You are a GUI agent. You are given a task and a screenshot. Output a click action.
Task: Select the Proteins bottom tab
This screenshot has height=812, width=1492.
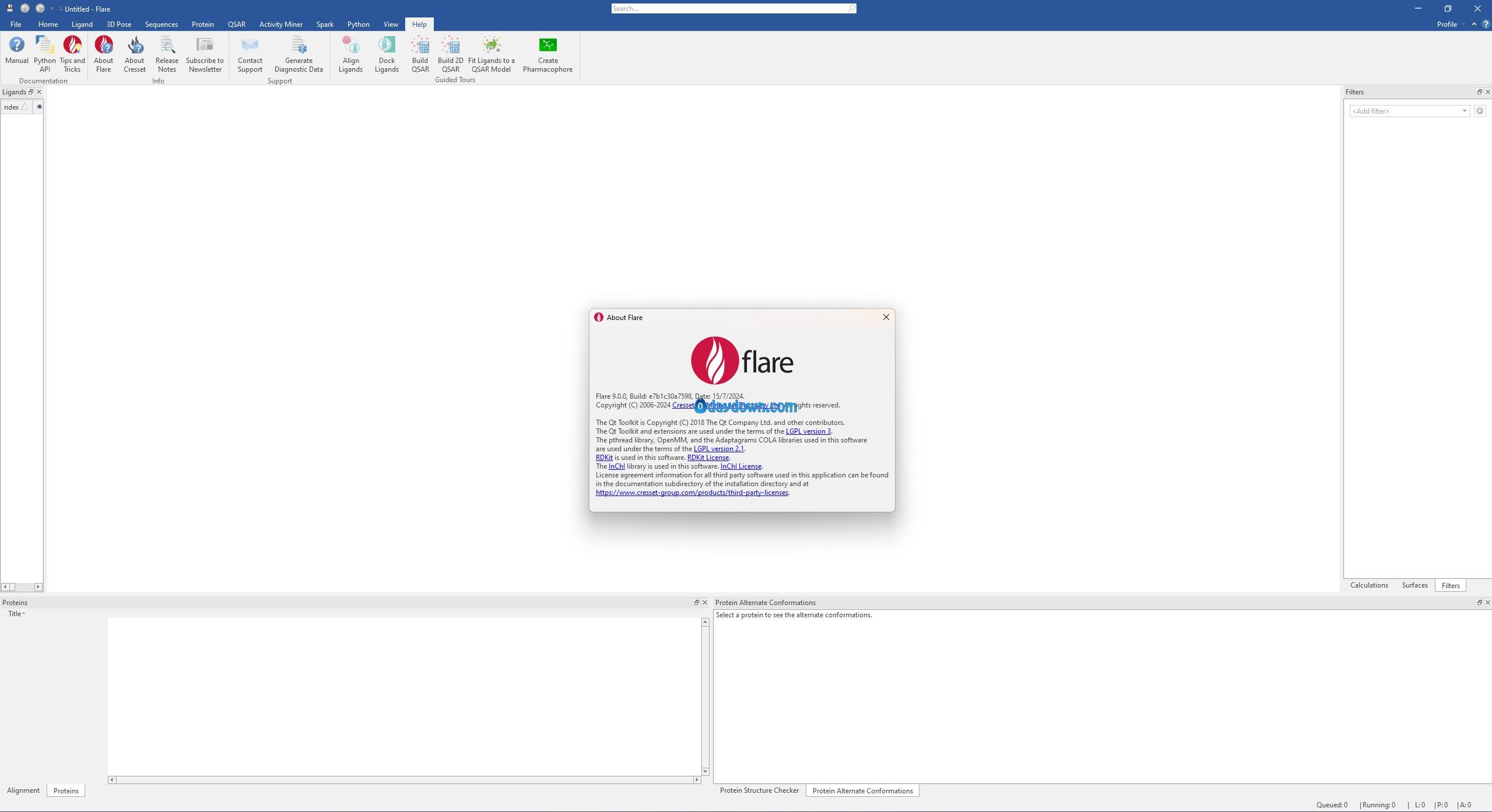tap(66, 790)
